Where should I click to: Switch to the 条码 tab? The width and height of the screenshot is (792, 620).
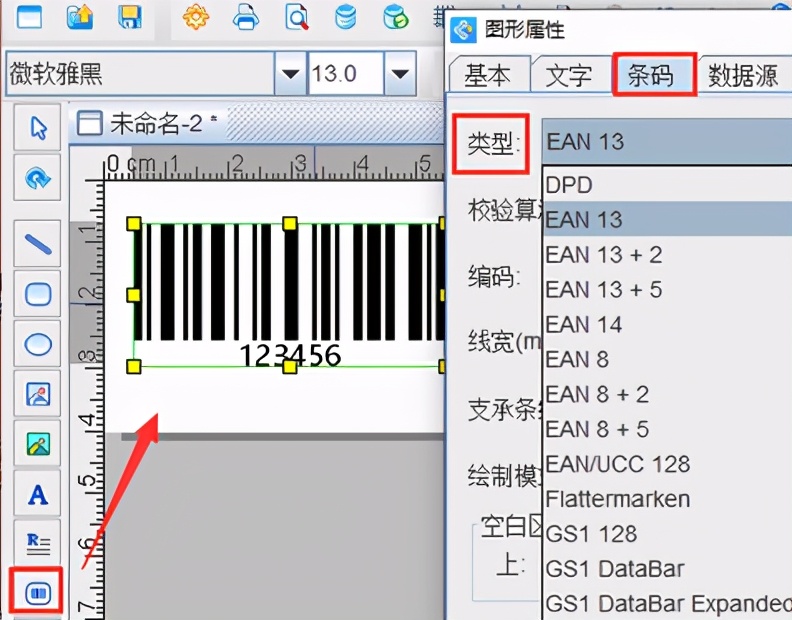[x=654, y=75]
